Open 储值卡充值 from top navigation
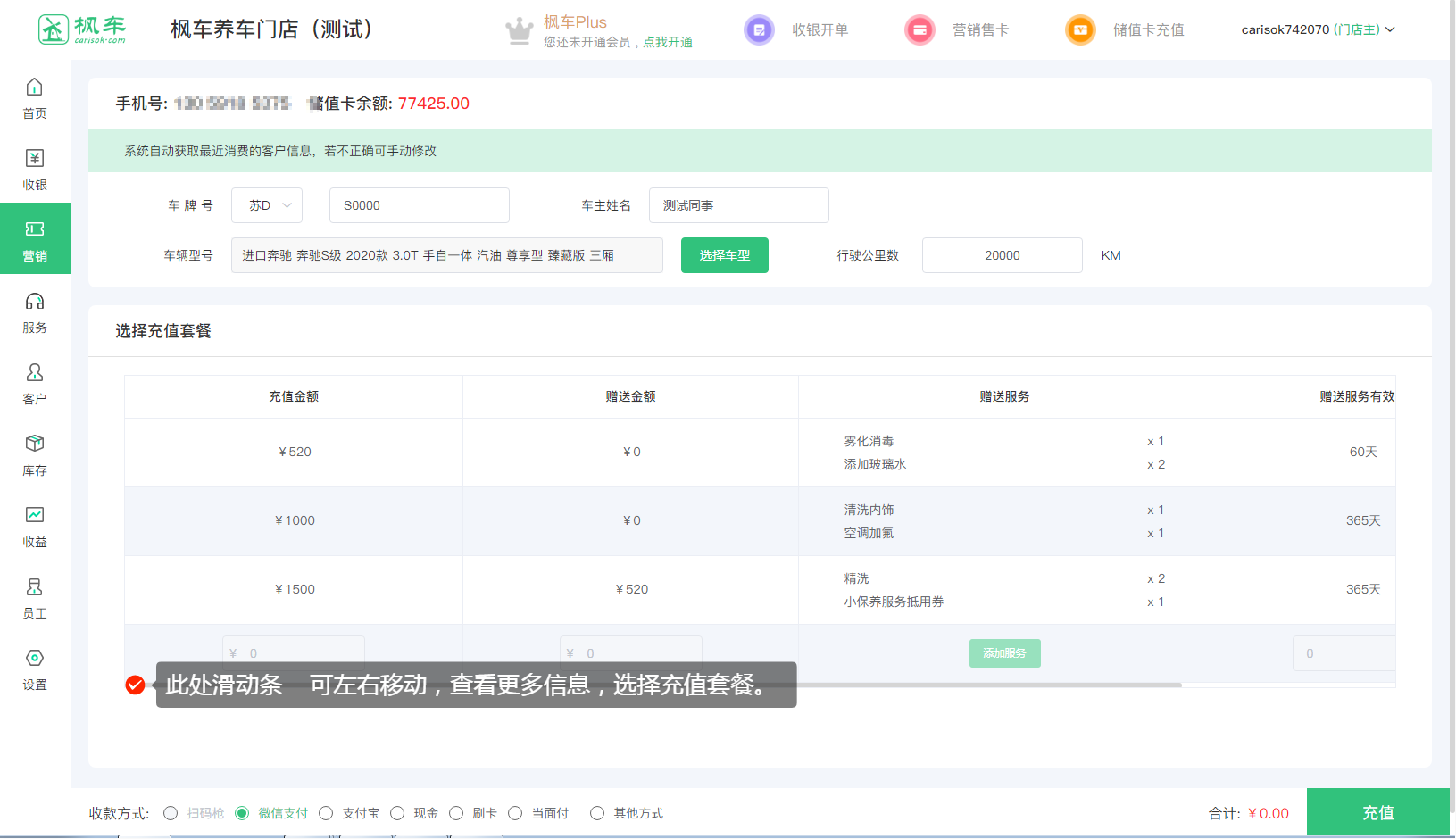Screen dimensions: 1456x839 [x=1147, y=30]
